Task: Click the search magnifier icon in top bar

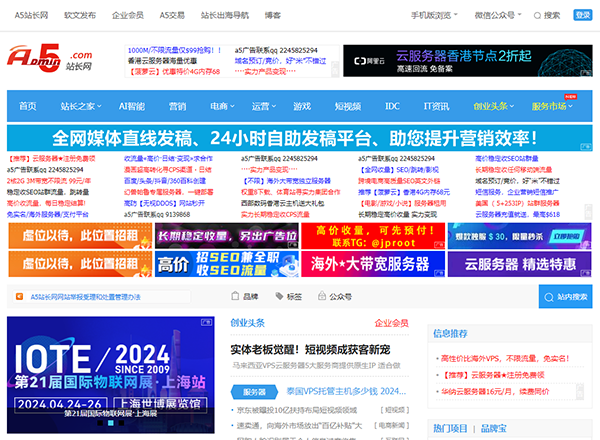Action: (537, 16)
